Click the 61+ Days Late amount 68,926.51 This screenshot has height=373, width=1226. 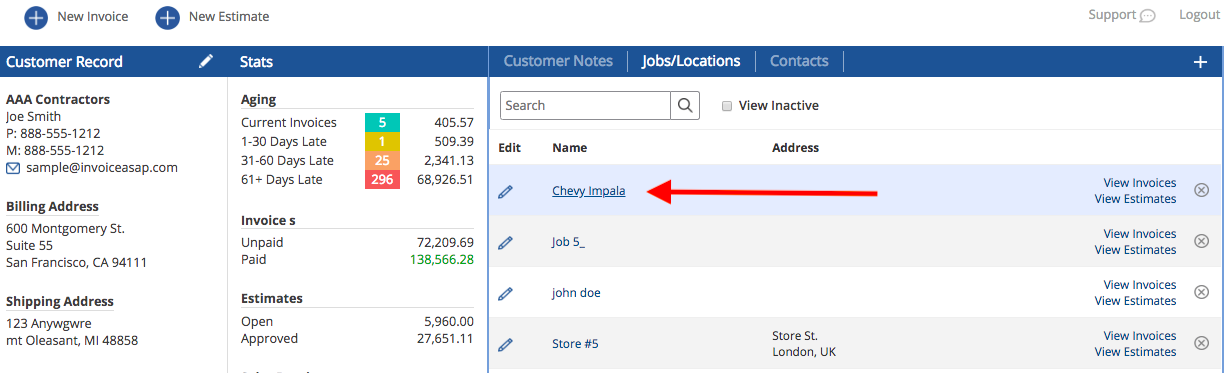pyautogui.click(x=445, y=179)
